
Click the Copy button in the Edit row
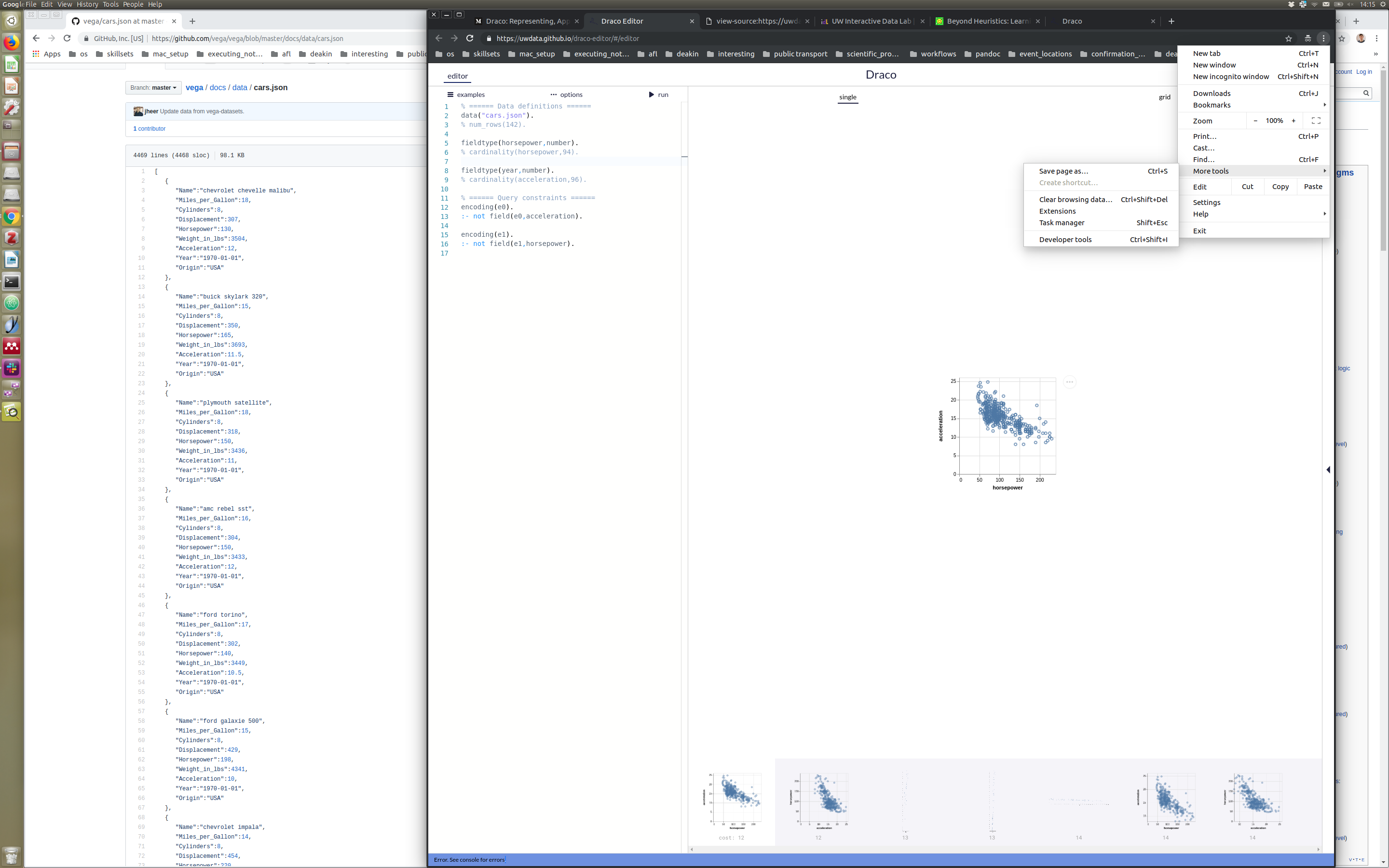pyautogui.click(x=1280, y=187)
